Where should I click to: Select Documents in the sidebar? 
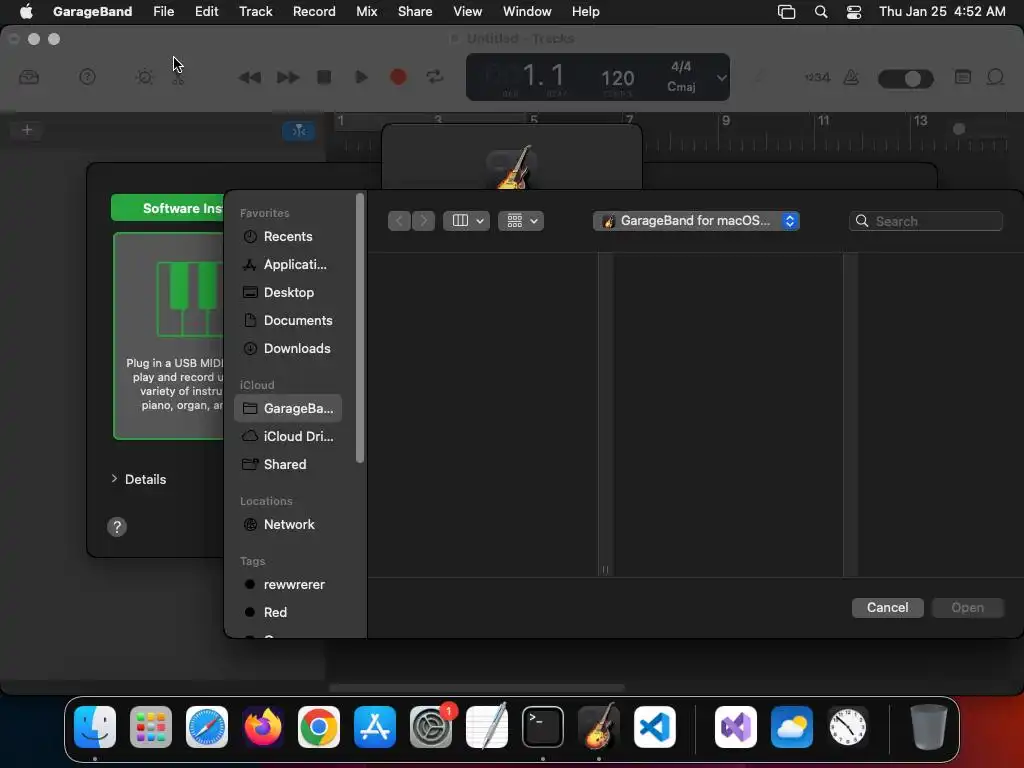point(287,321)
